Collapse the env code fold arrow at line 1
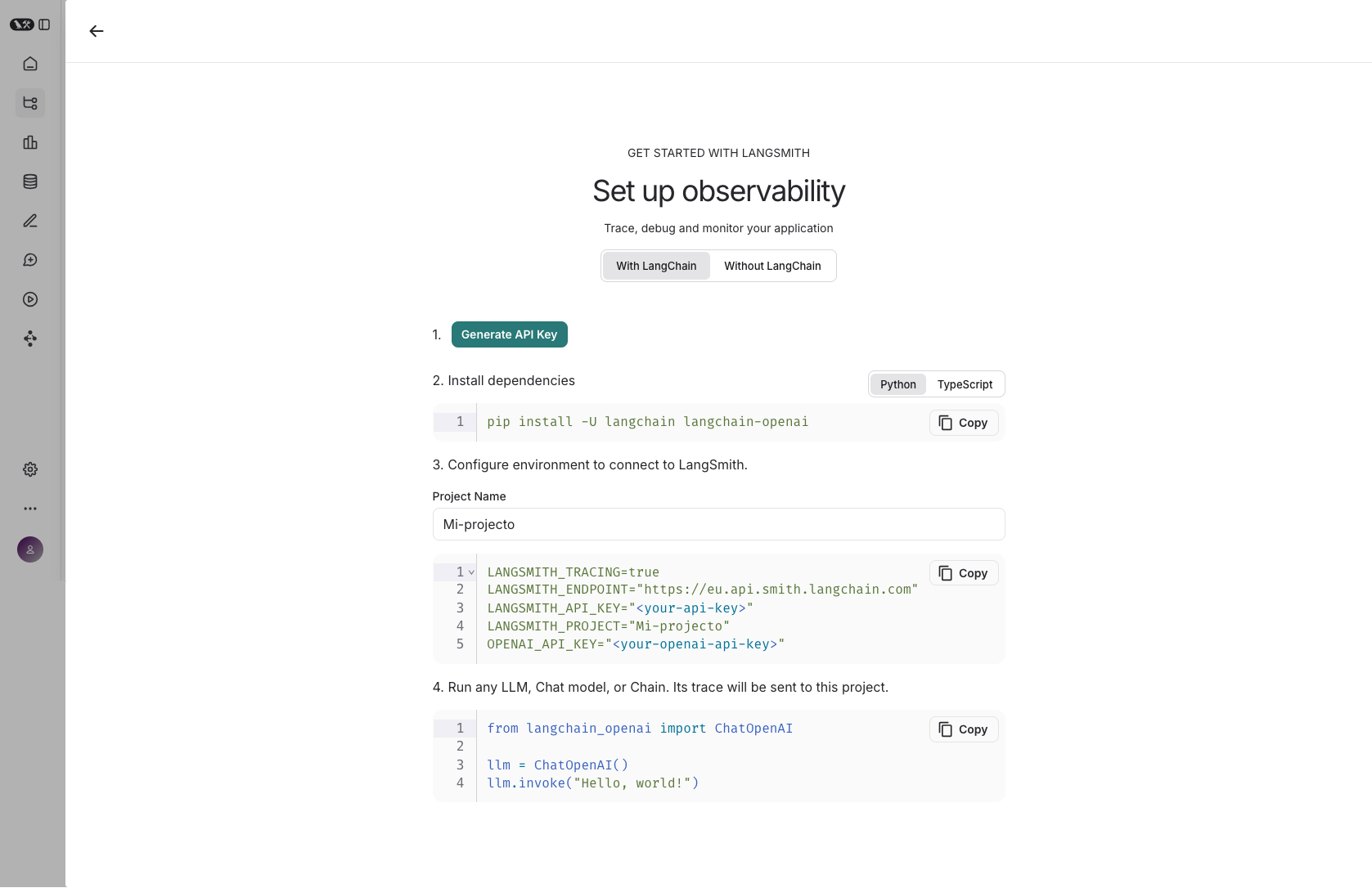The width and height of the screenshot is (1372, 888). pos(471,572)
